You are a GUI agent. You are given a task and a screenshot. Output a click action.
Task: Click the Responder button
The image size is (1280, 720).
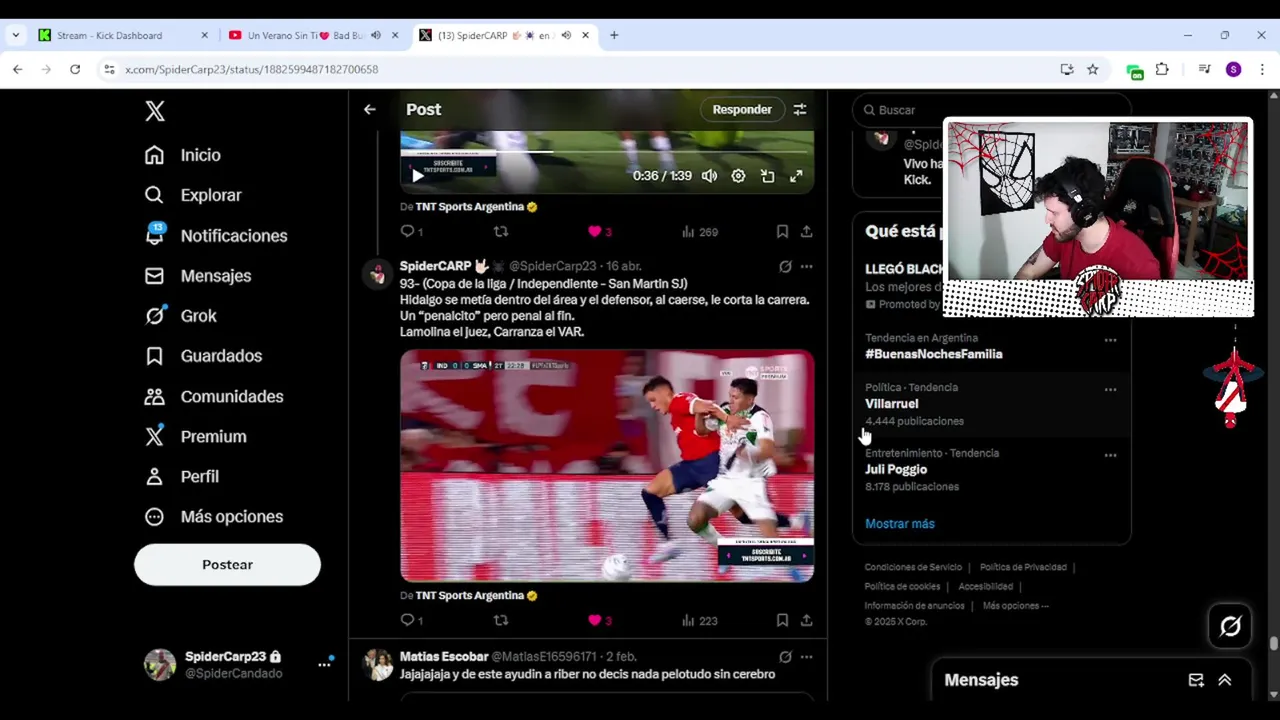[742, 109]
